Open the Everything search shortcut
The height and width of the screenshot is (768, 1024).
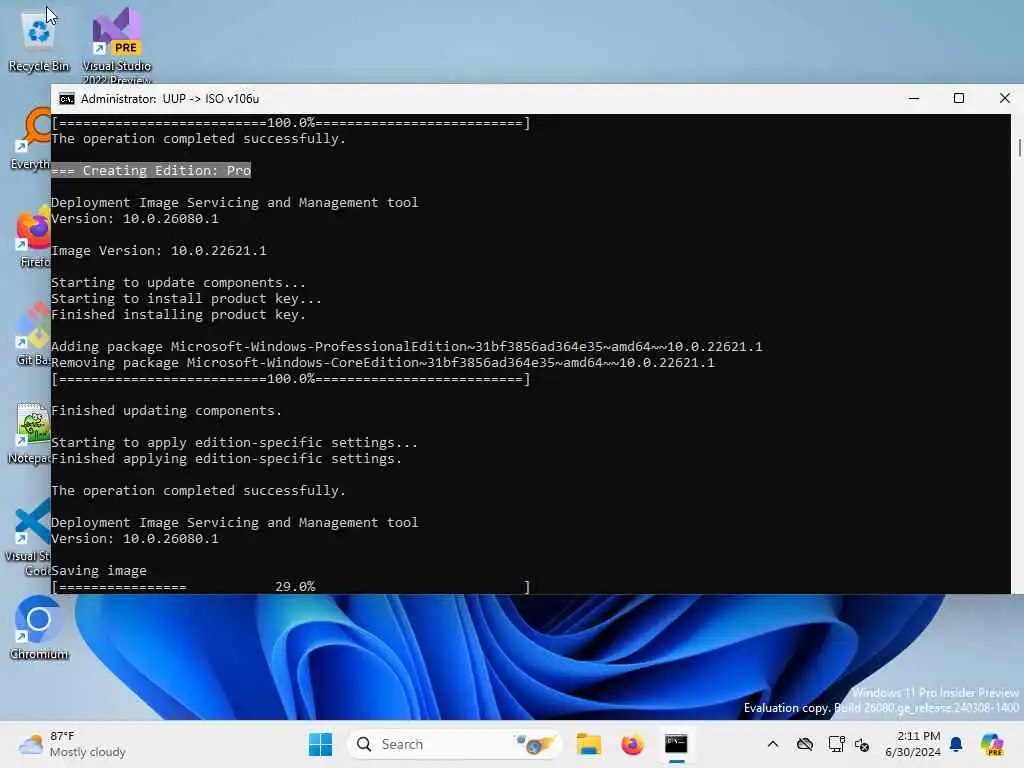click(31, 140)
